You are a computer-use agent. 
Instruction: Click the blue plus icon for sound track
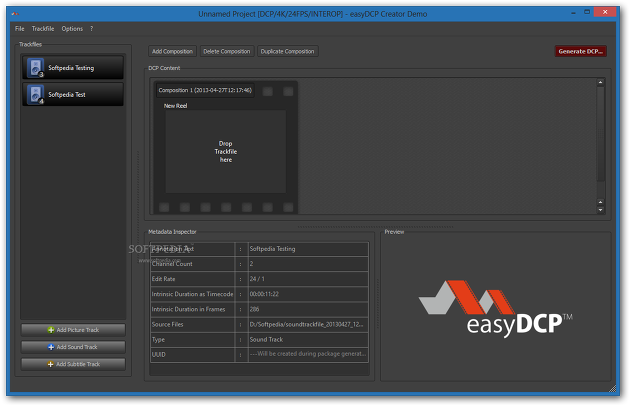(51, 347)
